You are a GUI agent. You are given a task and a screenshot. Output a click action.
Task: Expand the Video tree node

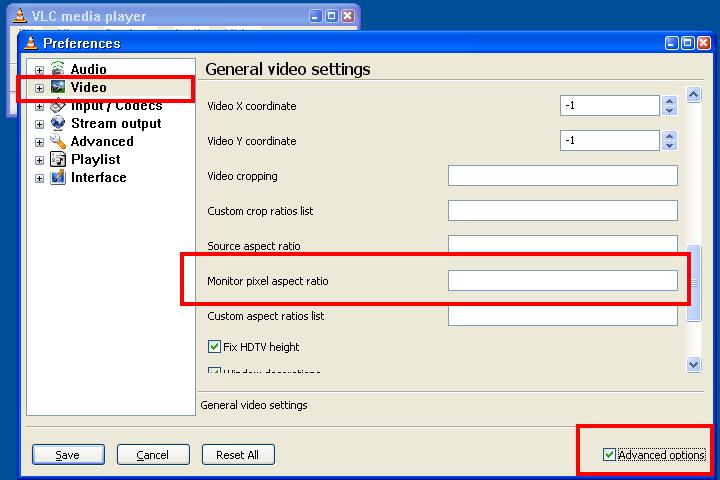39,88
